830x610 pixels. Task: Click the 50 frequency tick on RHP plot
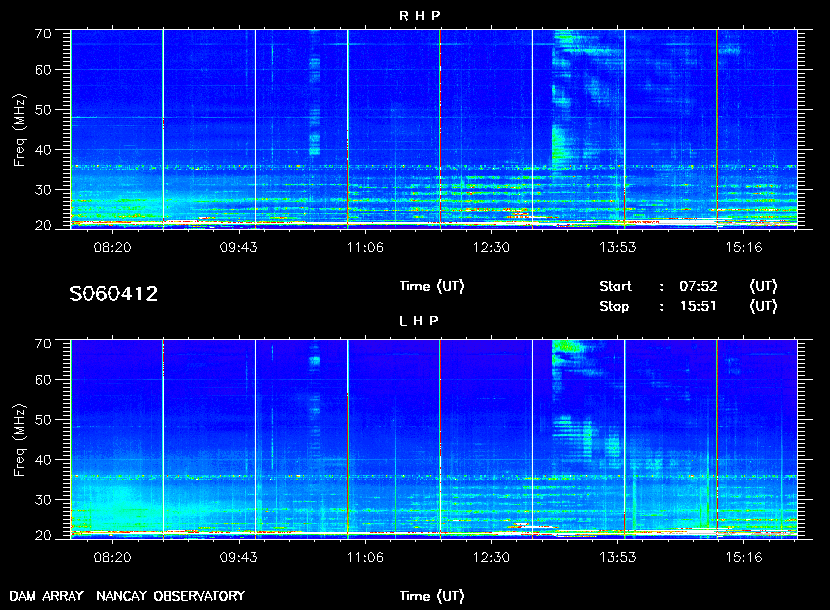coord(43,110)
